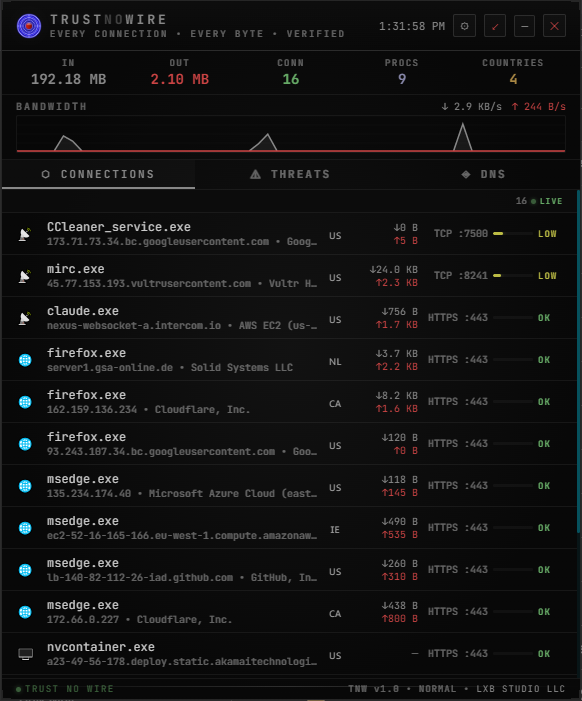The height and width of the screenshot is (701, 582).
Task: Click the PROCS 9 stat
Action: coord(402,72)
